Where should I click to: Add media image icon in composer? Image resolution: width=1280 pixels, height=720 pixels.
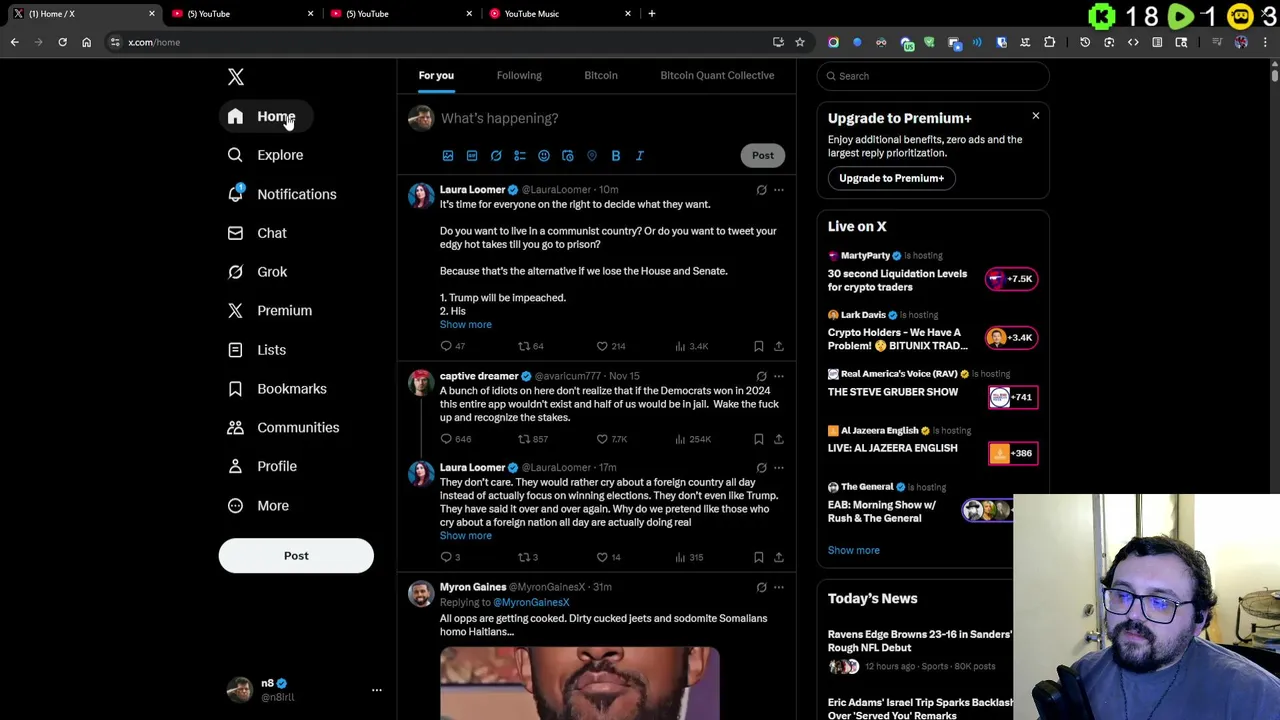[x=448, y=156]
